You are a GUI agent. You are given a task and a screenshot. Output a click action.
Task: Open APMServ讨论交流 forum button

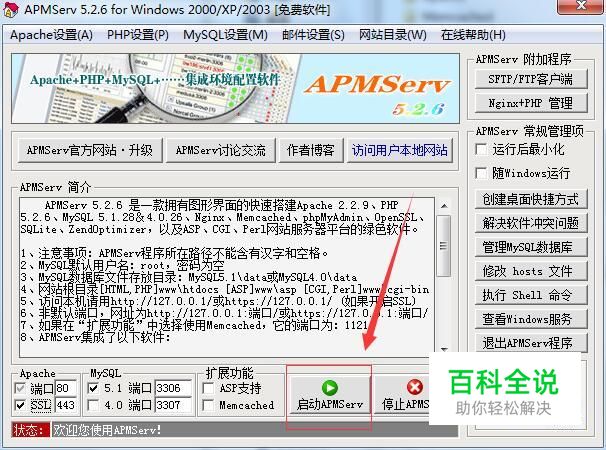pyautogui.click(x=220, y=150)
